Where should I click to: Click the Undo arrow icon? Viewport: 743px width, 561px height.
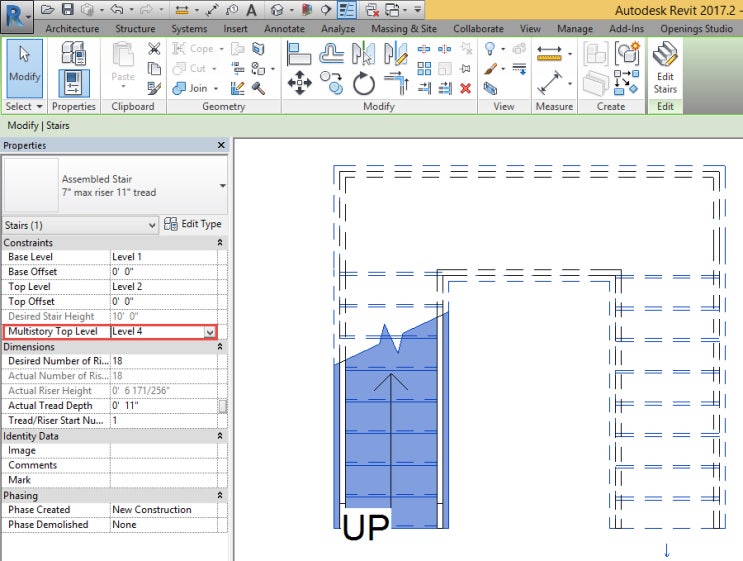click(117, 9)
